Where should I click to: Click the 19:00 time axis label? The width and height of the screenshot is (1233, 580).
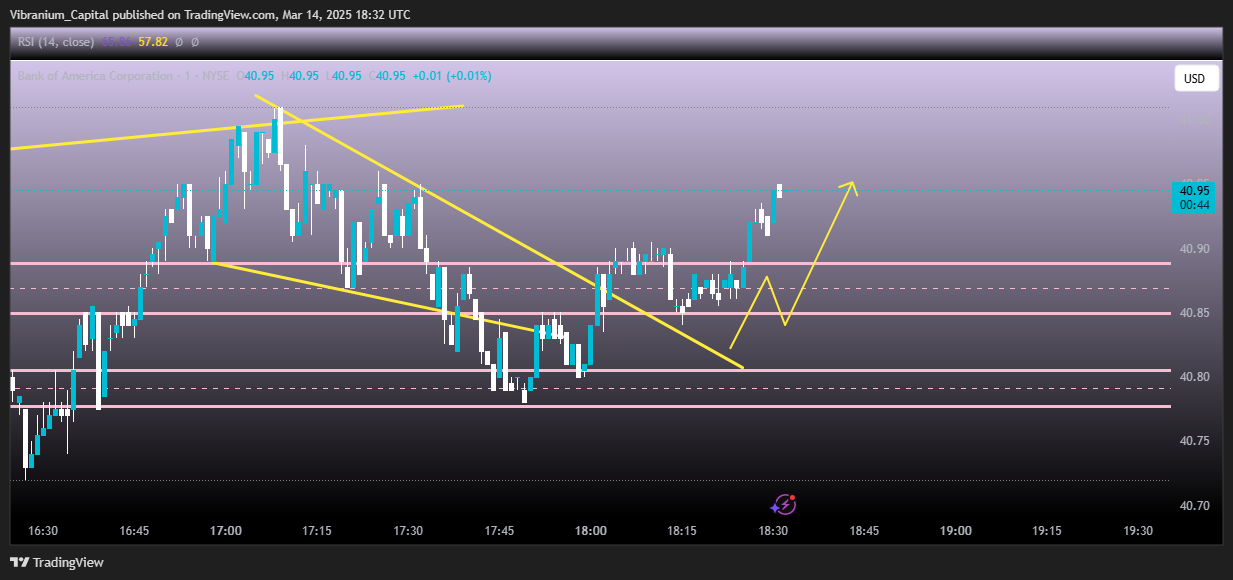point(956,531)
